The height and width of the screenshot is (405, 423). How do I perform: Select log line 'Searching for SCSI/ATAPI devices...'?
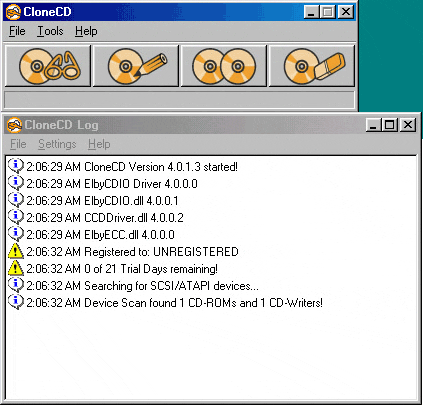[142, 286]
